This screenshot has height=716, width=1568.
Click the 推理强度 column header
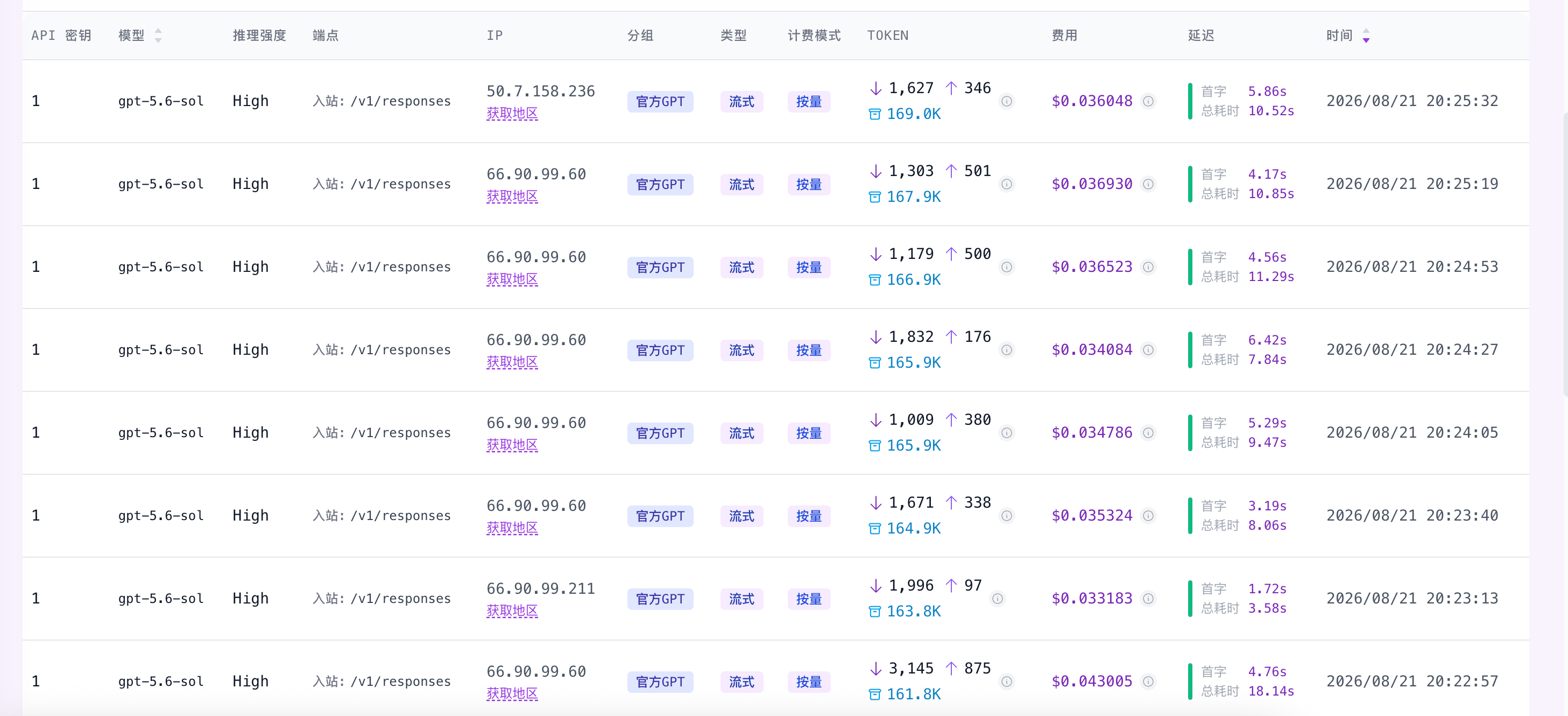pyautogui.click(x=259, y=36)
